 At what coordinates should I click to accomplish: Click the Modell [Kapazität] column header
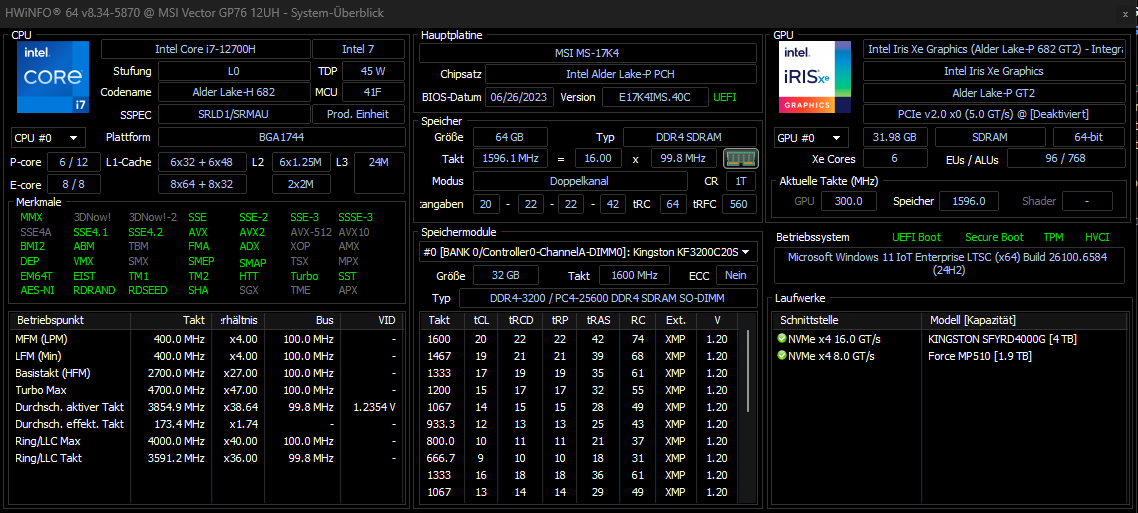click(x=1025, y=320)
